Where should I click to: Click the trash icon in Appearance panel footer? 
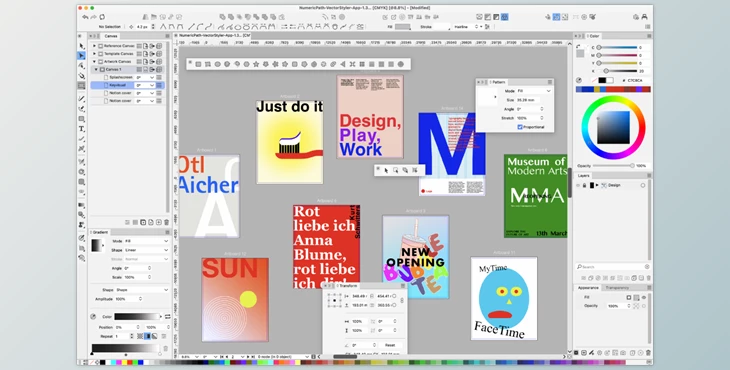[648, 353]
